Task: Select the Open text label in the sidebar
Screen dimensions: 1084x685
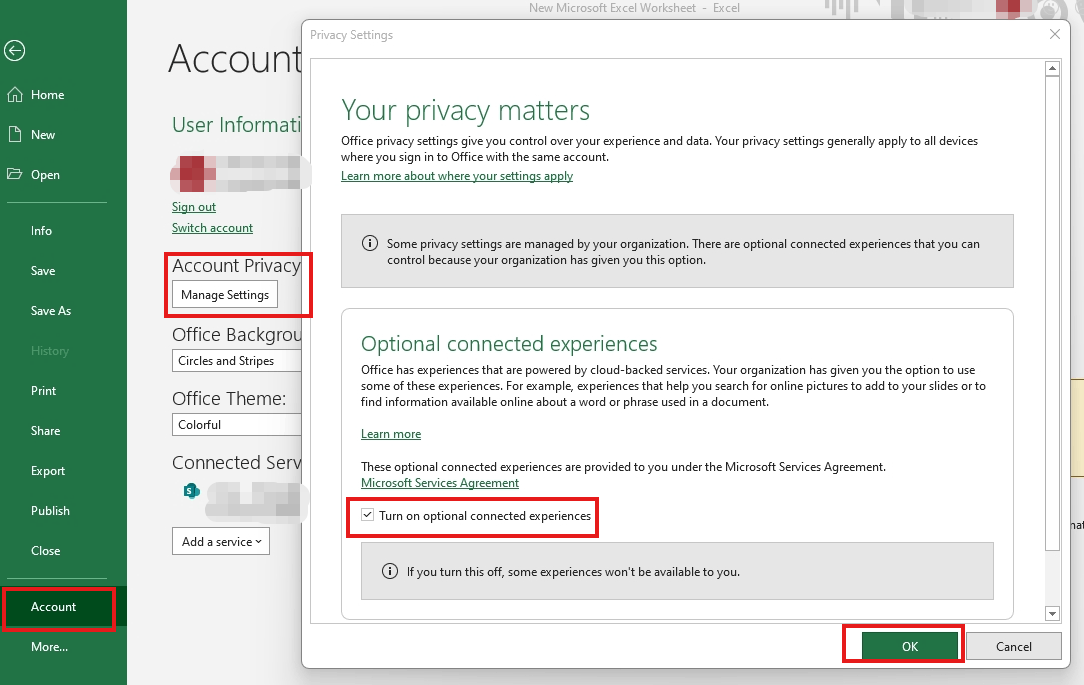Action: [x=45, y=175]
